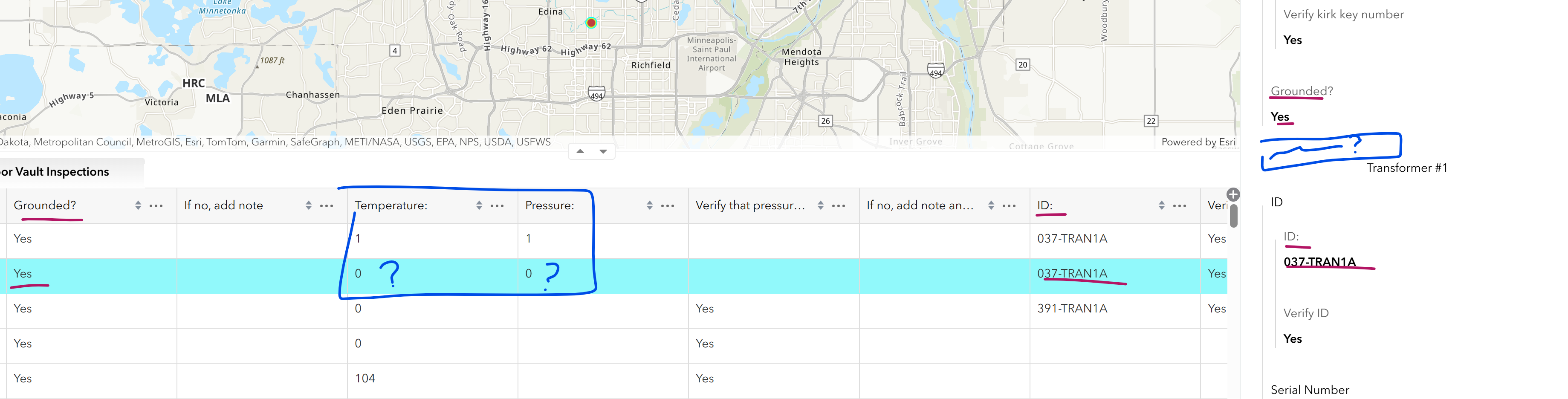Sort the Verify that pressure column

click(x=821, y=205)
